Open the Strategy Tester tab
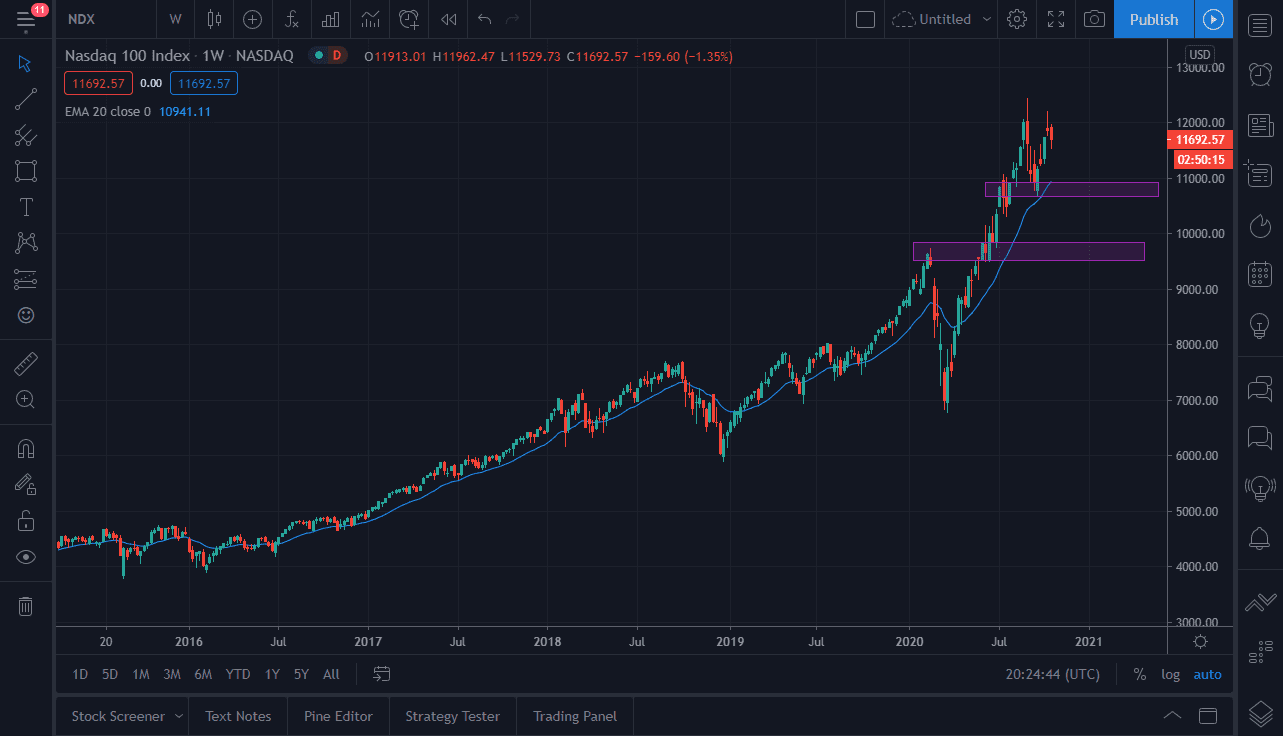Screen dimensions: 1283x736 [x=452, y=716]
